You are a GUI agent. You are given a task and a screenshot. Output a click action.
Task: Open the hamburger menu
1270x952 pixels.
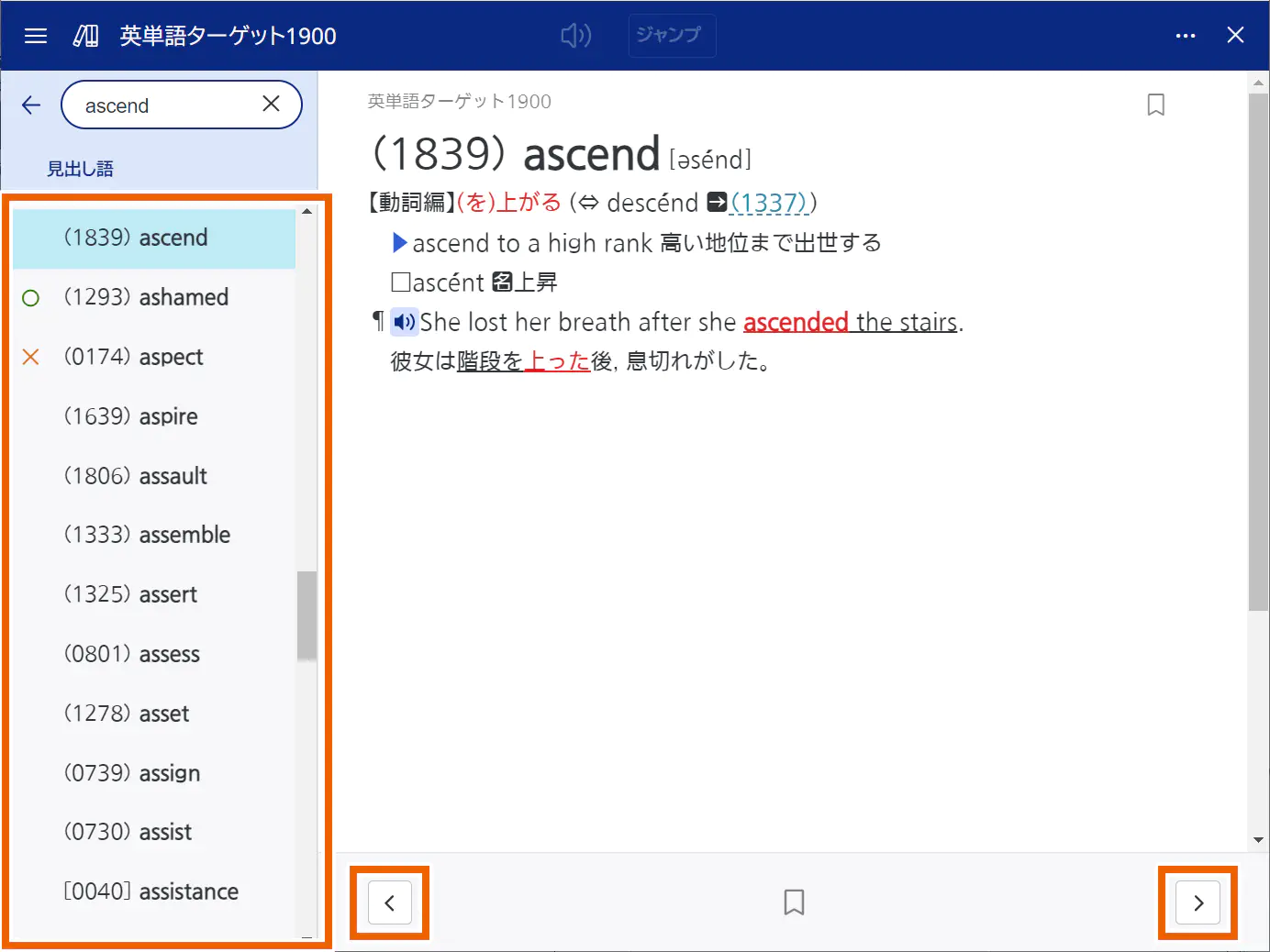(36, 36)
